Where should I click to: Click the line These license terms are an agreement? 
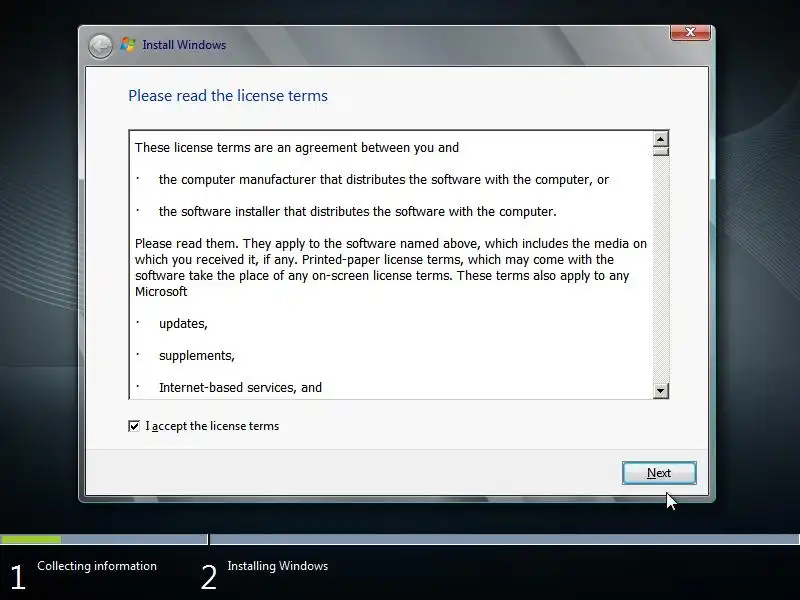[296, 147]
